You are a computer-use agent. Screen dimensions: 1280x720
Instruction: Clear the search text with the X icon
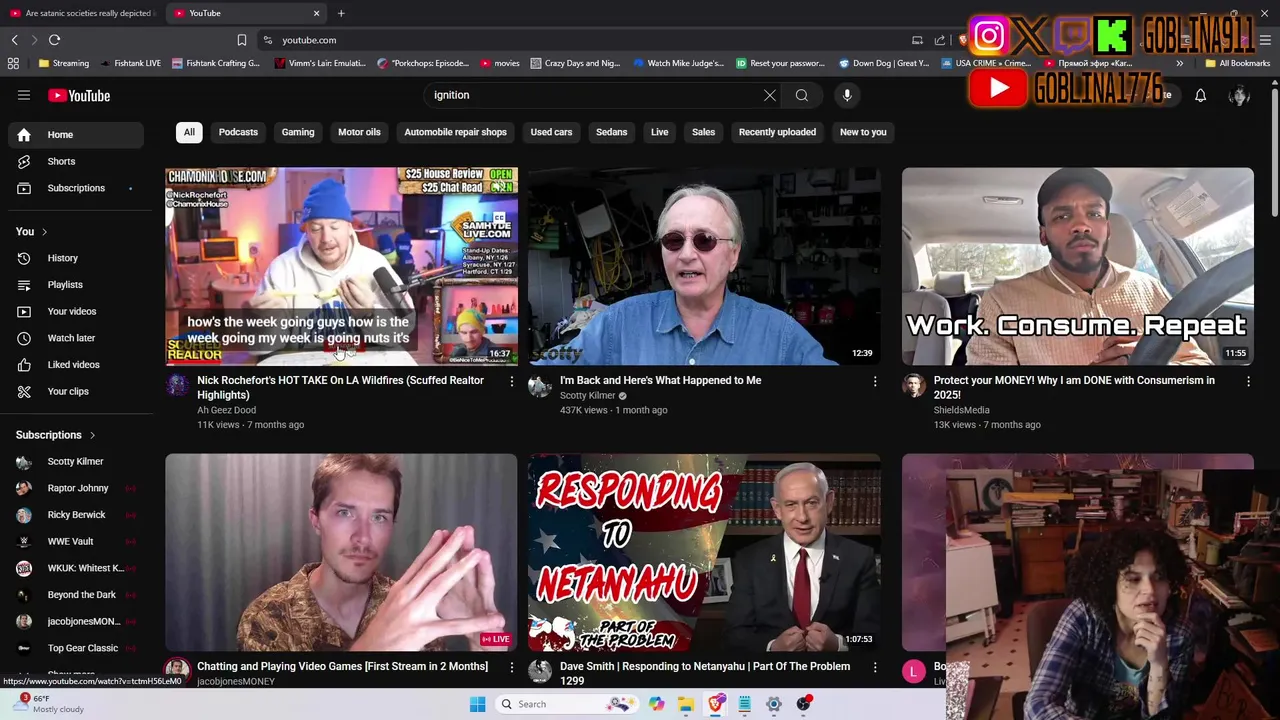[x=769, y=95]
